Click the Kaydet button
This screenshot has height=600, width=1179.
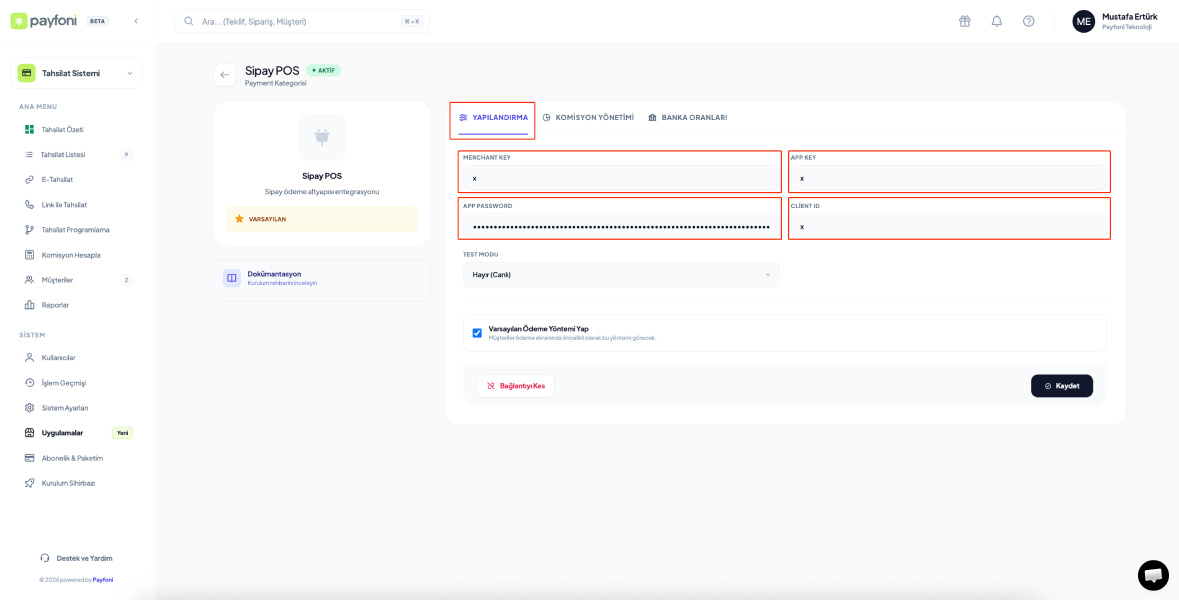point(1061,386)
